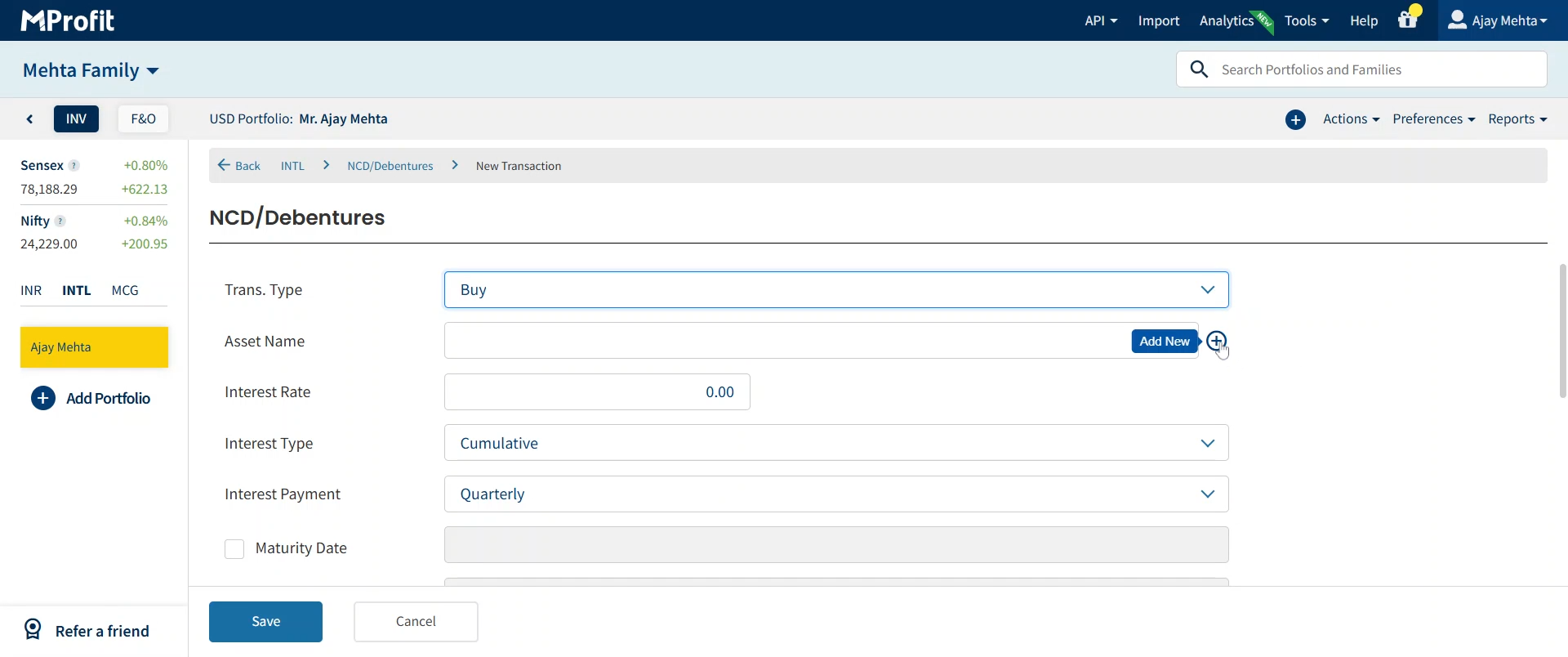Image resolution: width=1568 pixels, height=657 pixels.
Task: Click the Add Portfolio plus icon
Action: [43, 398]
